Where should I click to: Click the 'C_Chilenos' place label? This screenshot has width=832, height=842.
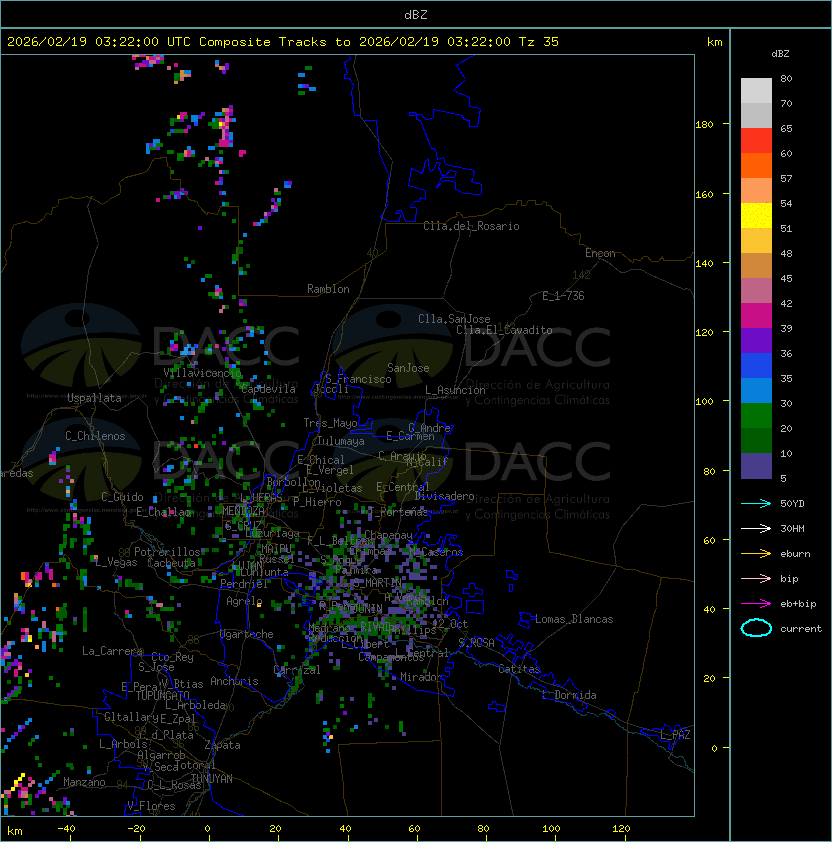point(95,436)
